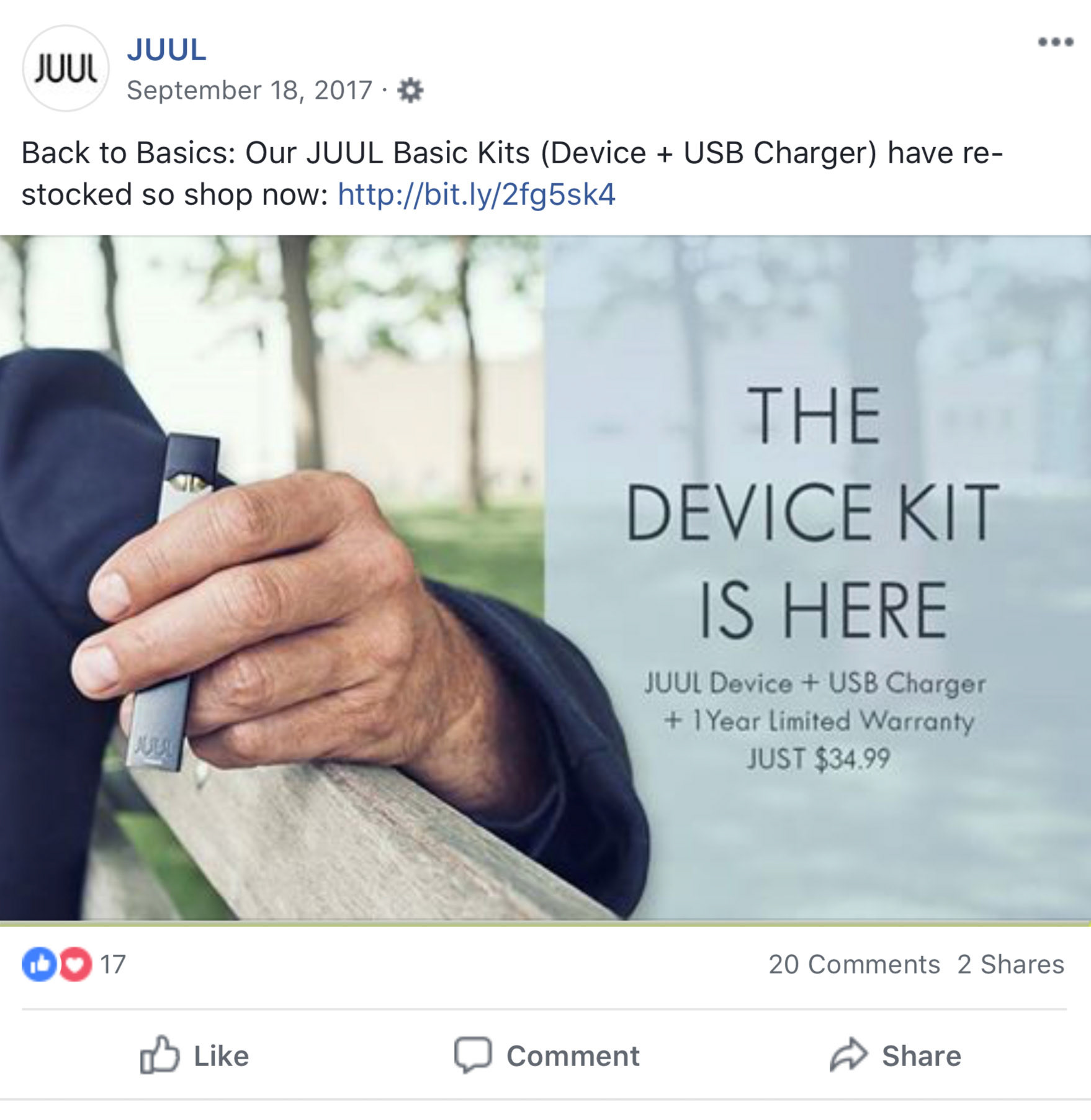This screenshot has height=1120, width=1091.
Task: Open the three-dot post options menu
Action: [1056, 42]
